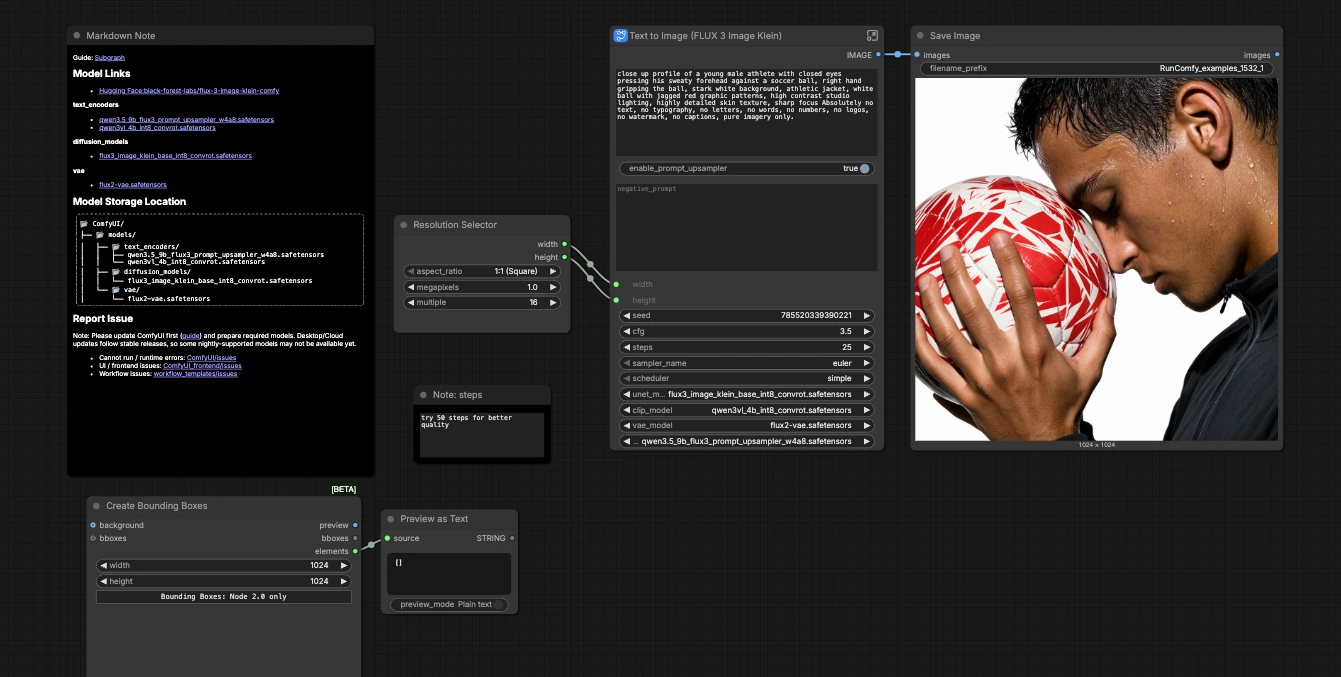Open the clip_model qwen3vl_4b combo
The image size is (1341, 677).
click(x=747, y=410)
